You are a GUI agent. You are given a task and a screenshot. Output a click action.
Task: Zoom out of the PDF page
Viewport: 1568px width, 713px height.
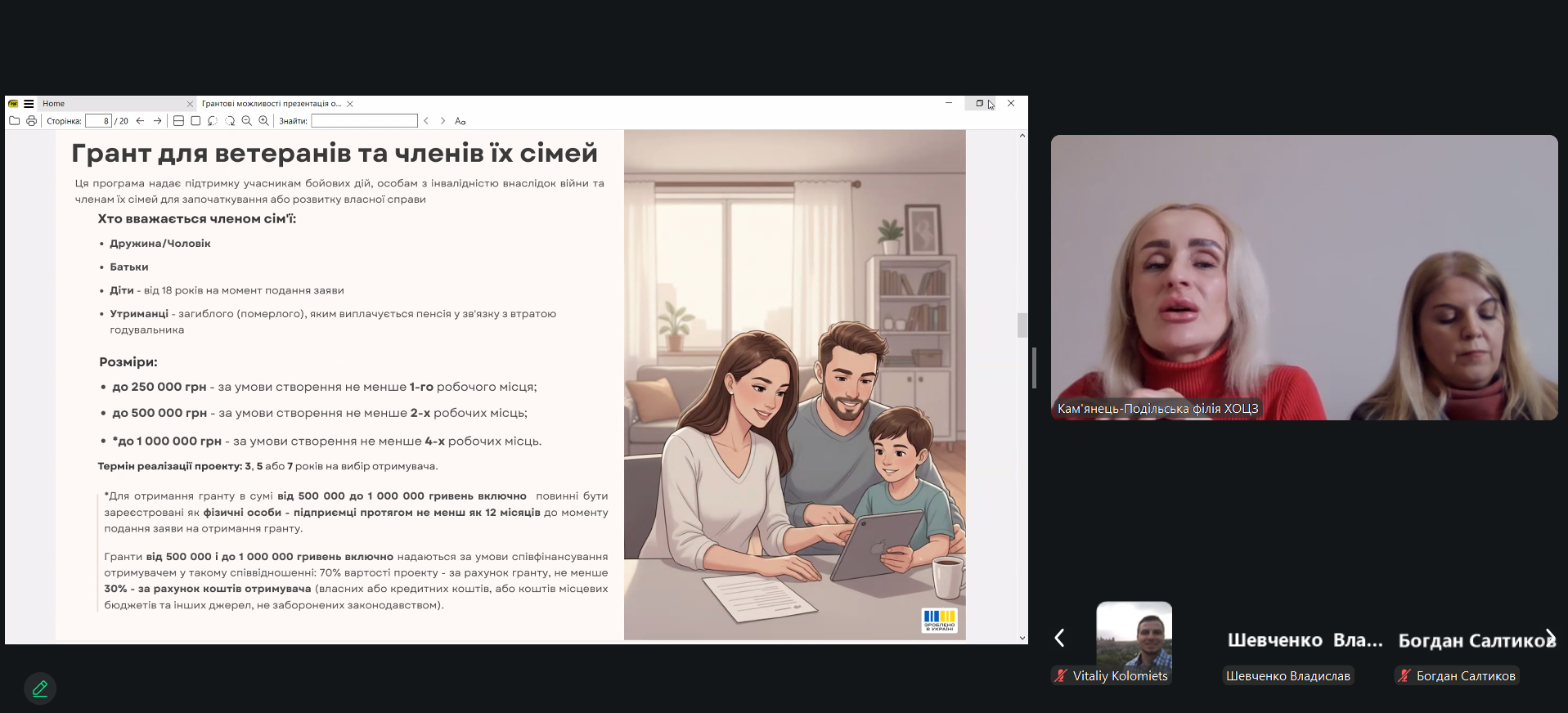click(247, 121)
